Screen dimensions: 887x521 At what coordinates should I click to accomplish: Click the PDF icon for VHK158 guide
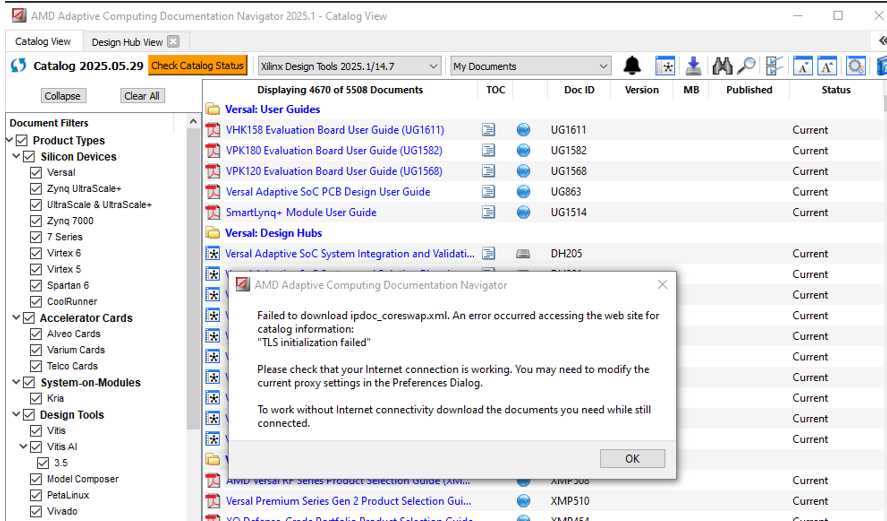[212, 130]
